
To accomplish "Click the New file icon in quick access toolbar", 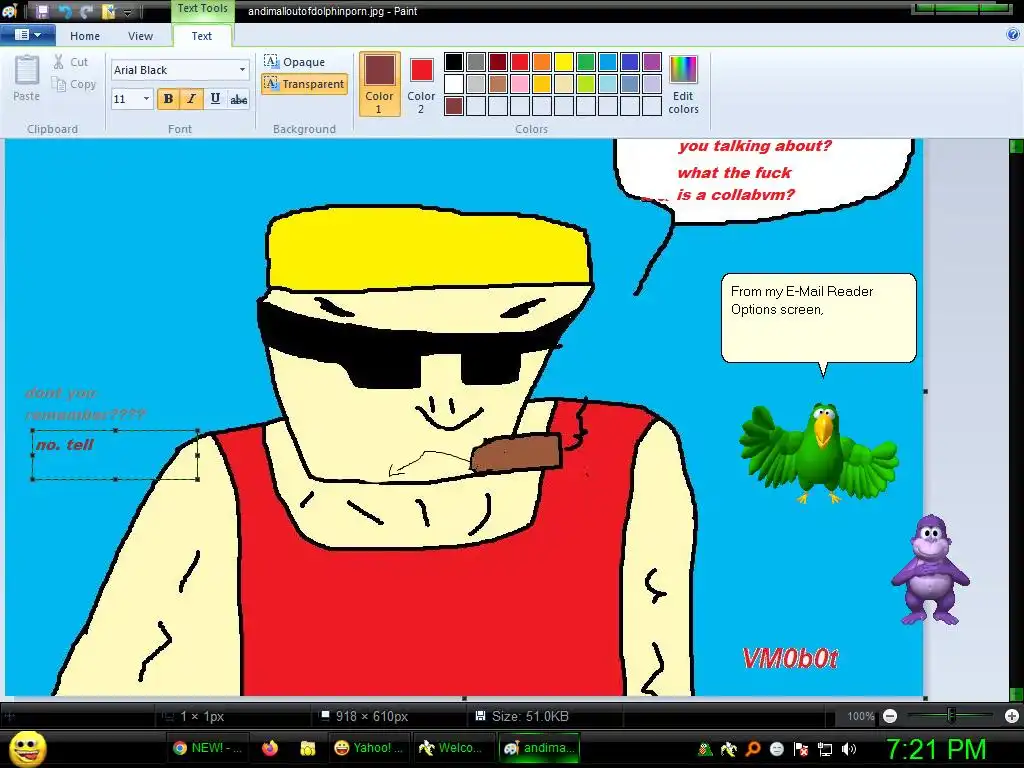I will pos(108,11).
